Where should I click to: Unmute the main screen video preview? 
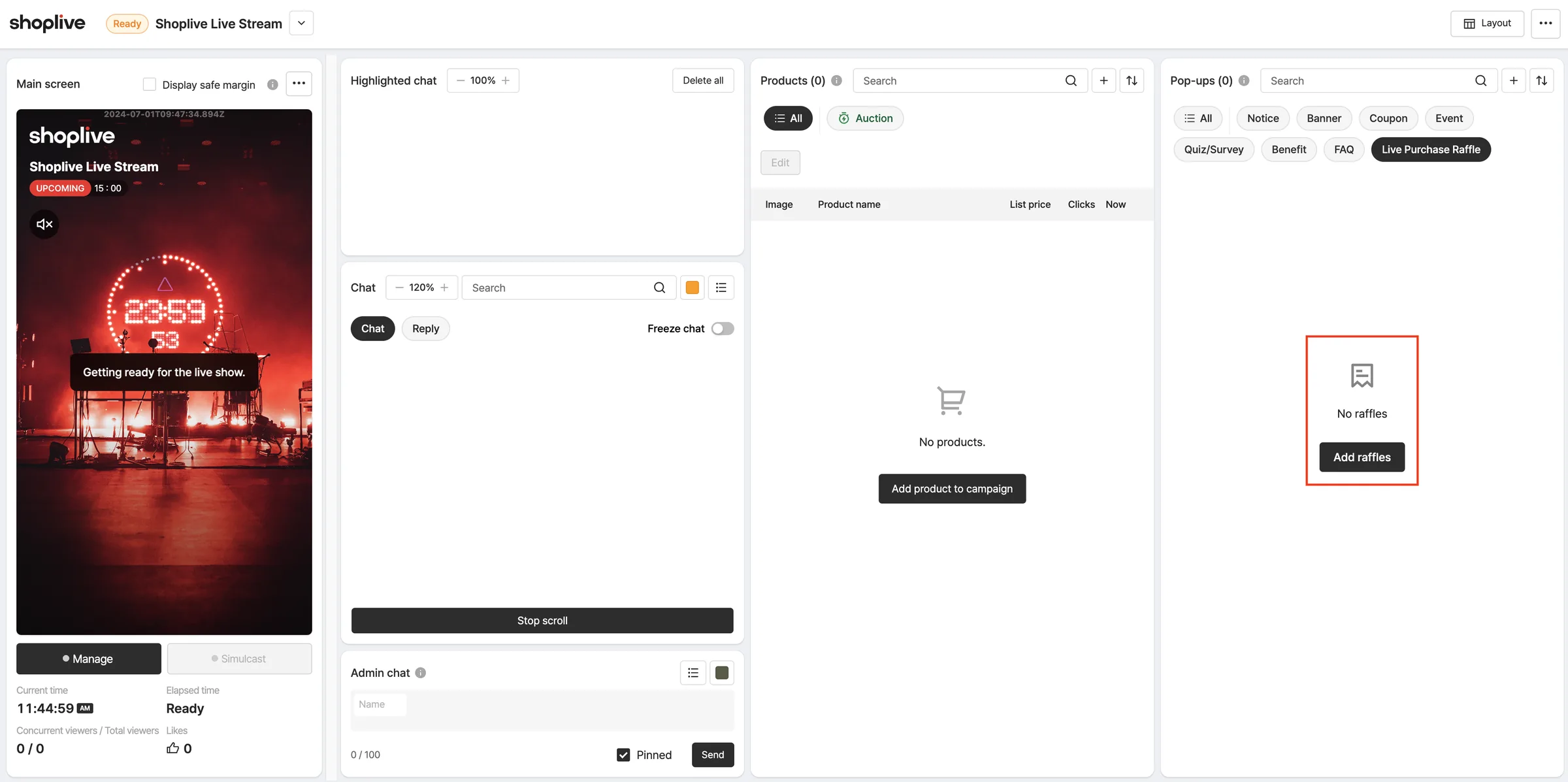(44, 224)
